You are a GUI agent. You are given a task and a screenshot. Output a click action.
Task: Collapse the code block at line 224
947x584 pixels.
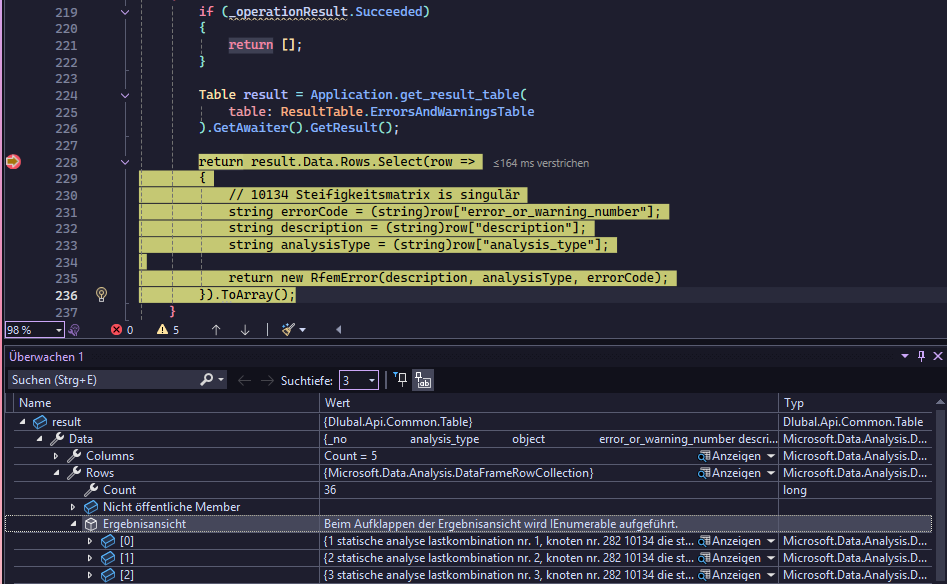click(x=125, y=95)
